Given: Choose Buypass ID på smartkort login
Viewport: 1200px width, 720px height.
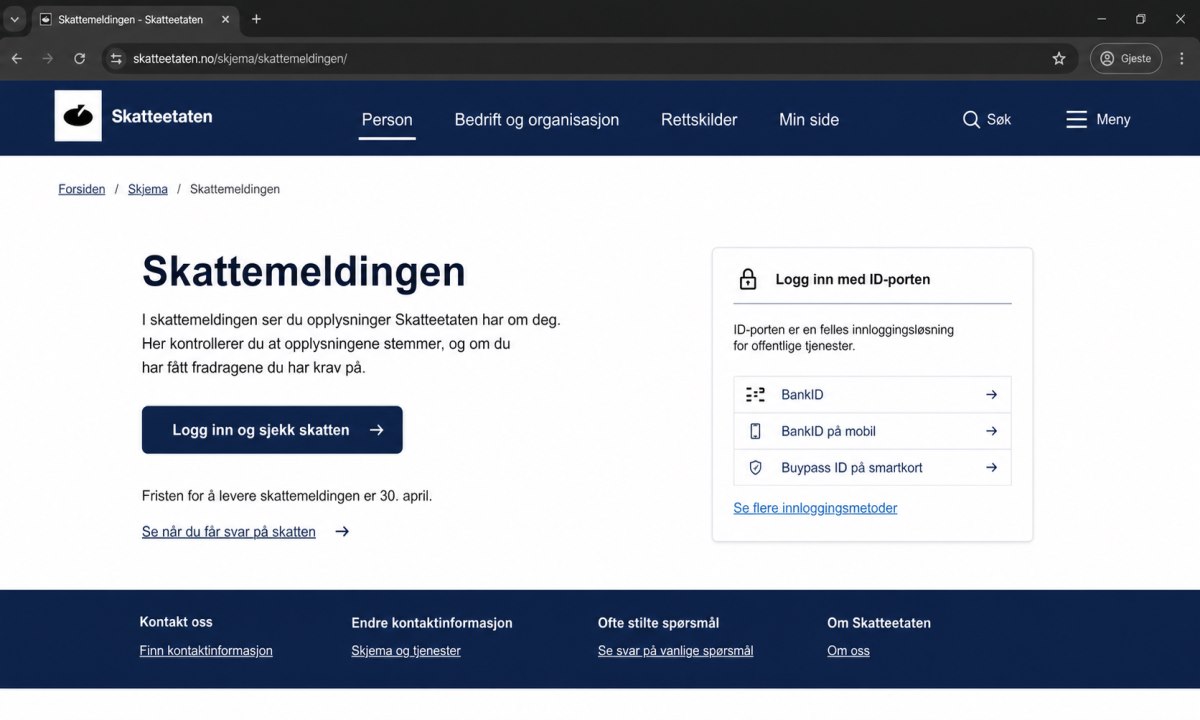Looking at the screenshot, I should coord(872,467).
